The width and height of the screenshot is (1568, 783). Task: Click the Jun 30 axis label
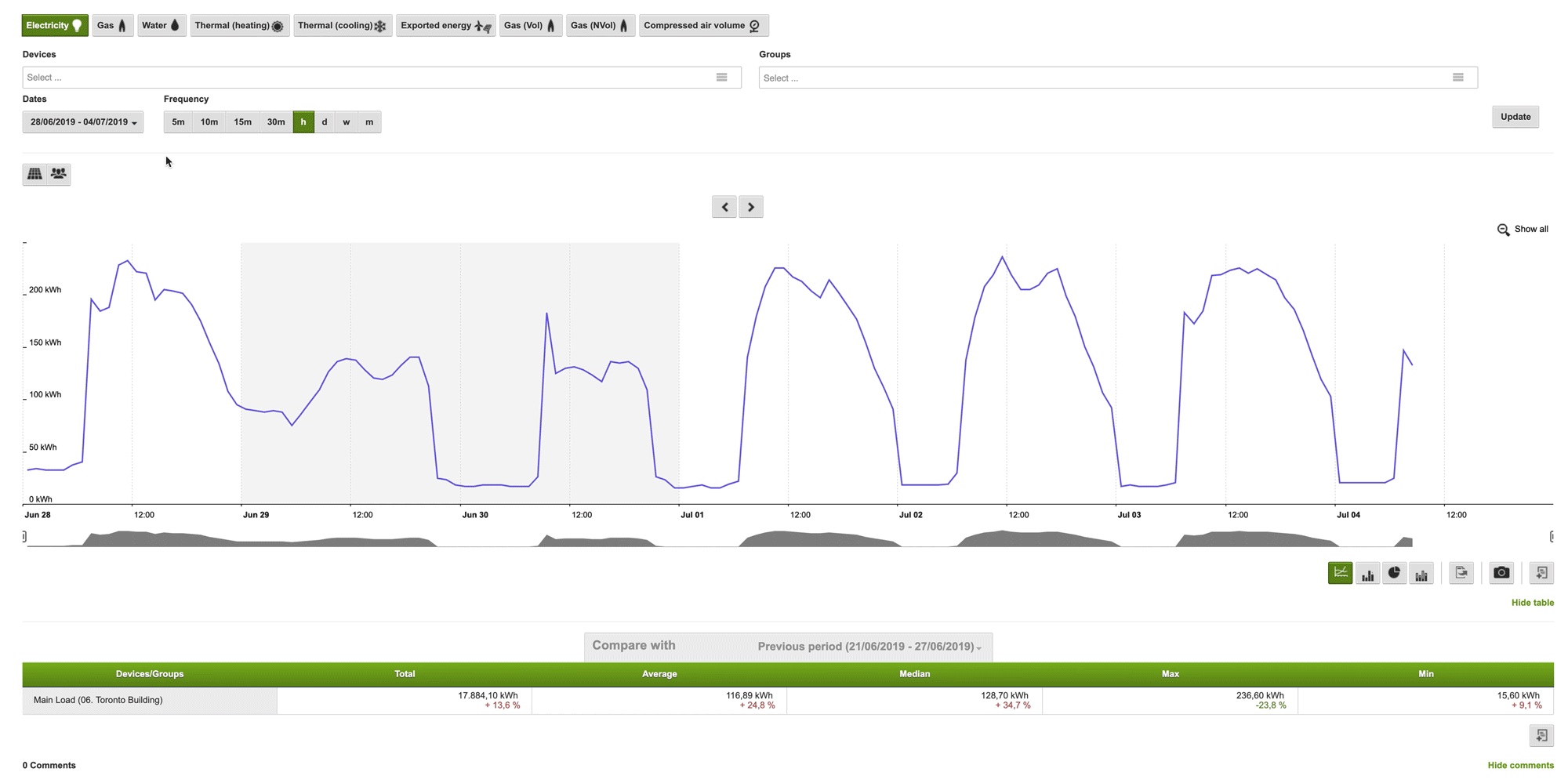coord(475,515)
